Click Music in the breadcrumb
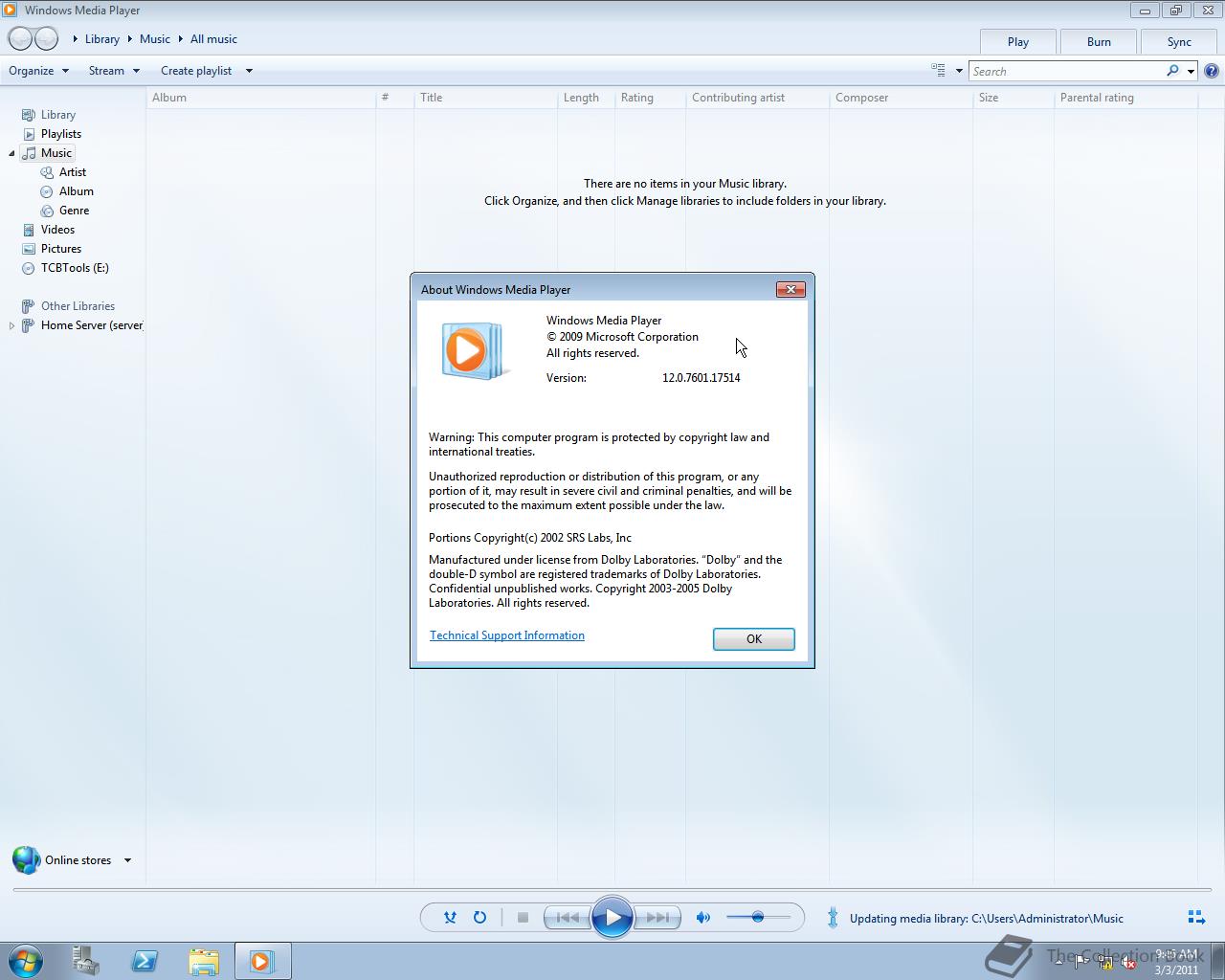 [x=155, y=39]
